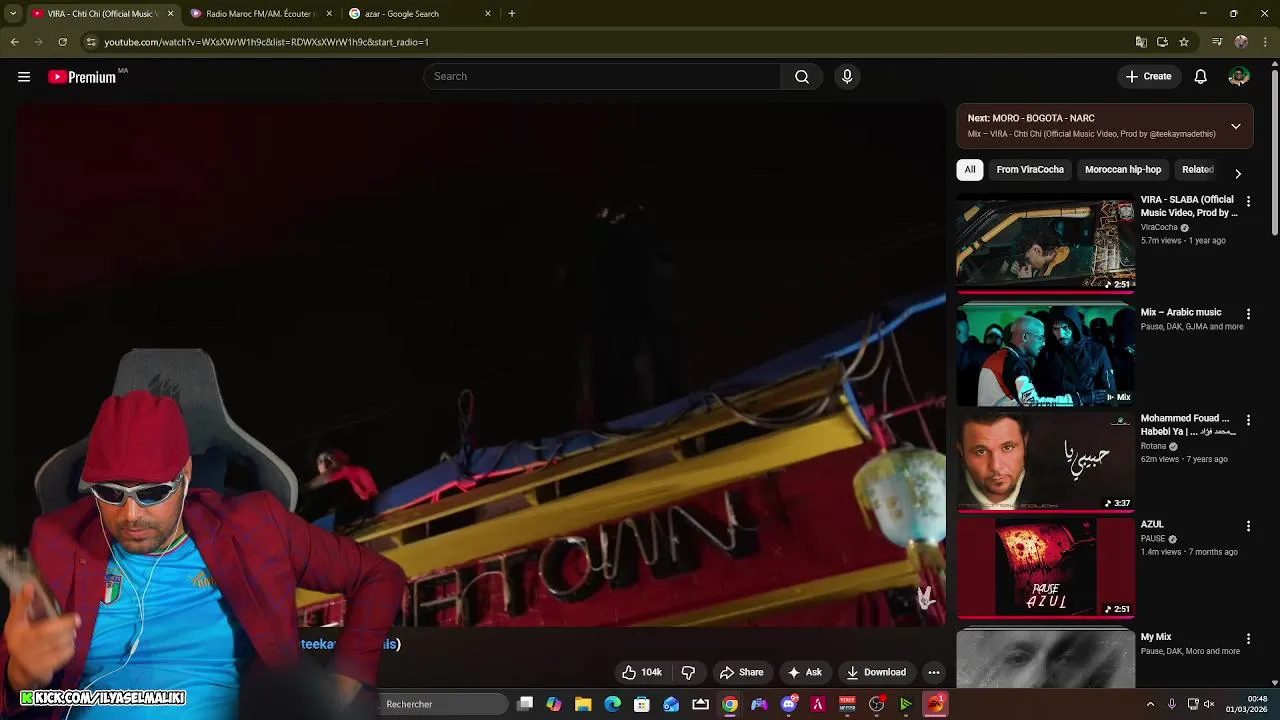Open the ViraCocha channel link under SLABA
The height and width of the screenshot is (720, 1280).
click(x=1159, y=228)
